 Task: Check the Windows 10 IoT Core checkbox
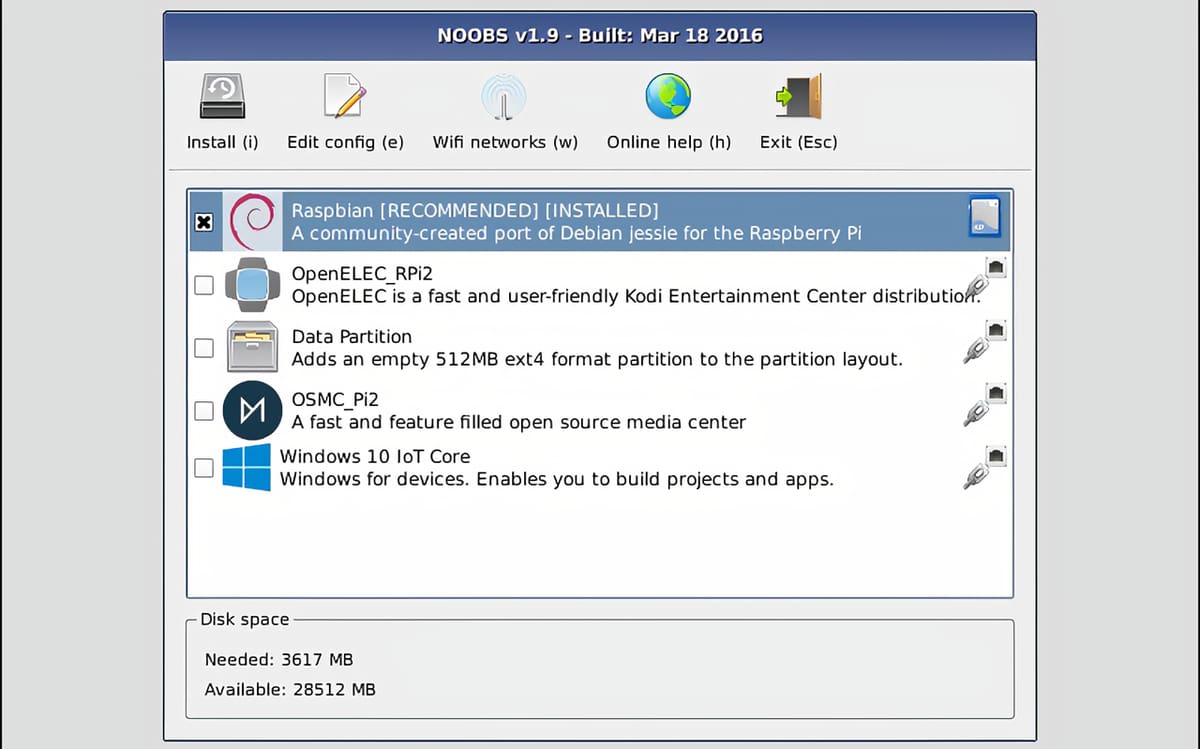click(x=203, y=468)
